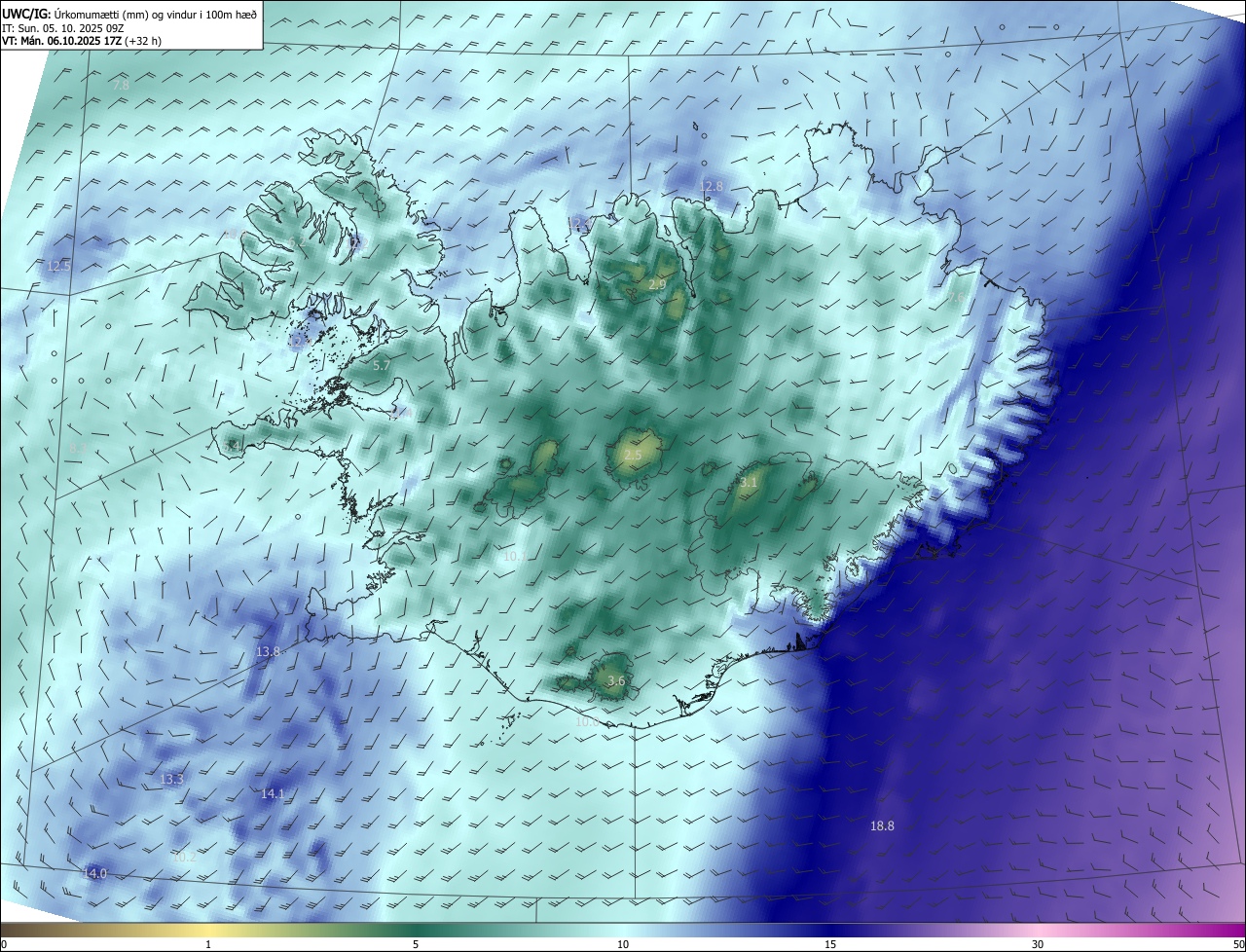
Task: Click the 13.8 value label
Action: pos(268,651)
